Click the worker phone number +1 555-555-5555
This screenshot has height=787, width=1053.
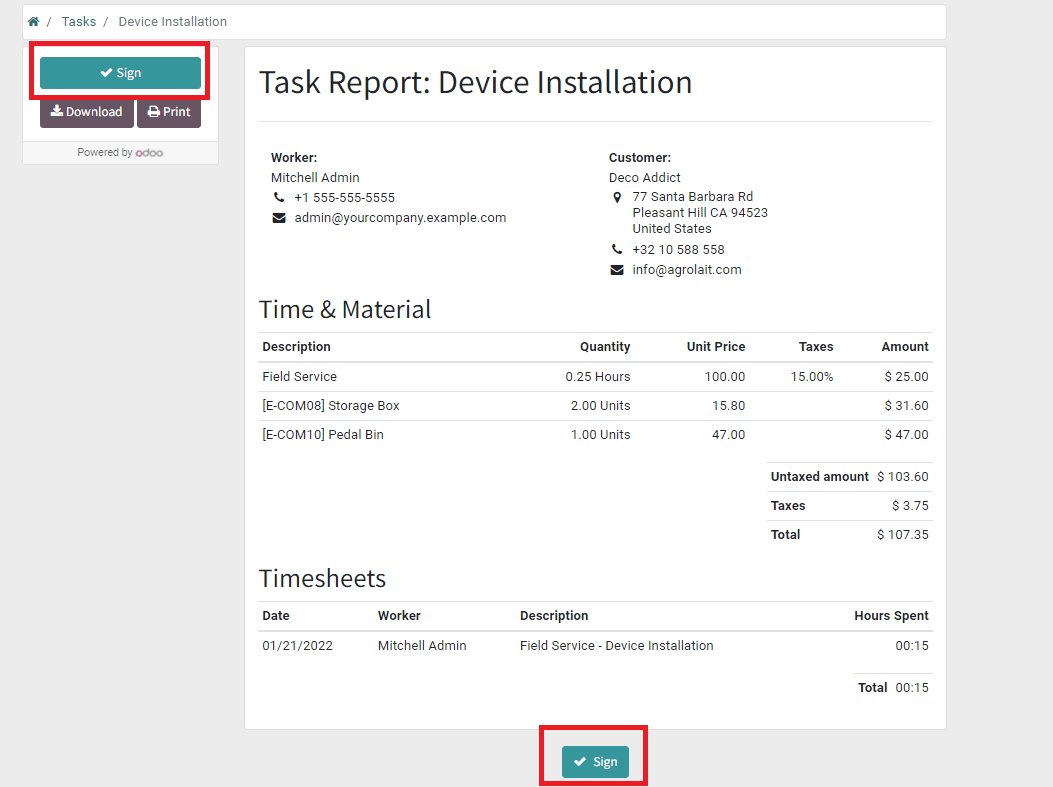(x=344, y=198)
